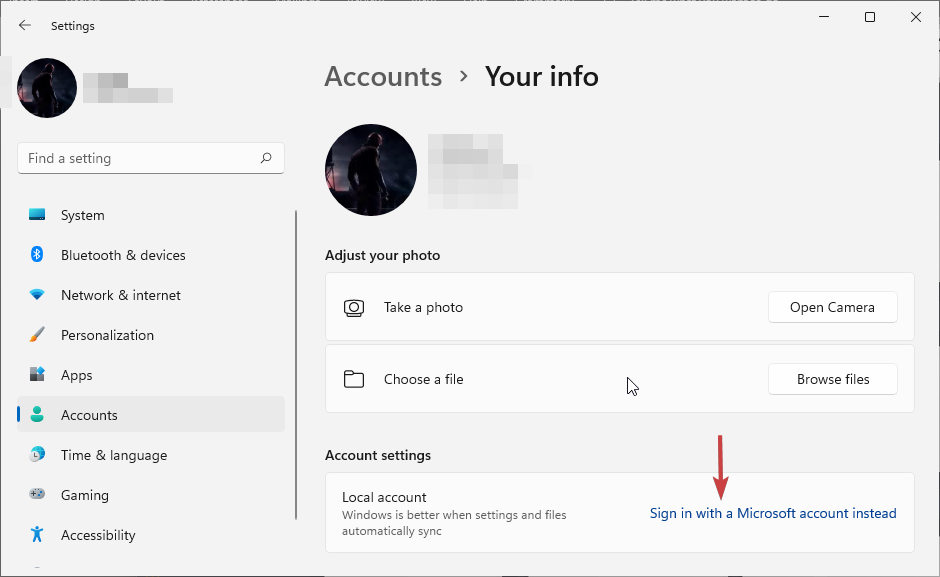Screen dimensions: 940x577
Task: Click the folder icon beside Choose a file
Action: tap(354, 379)
